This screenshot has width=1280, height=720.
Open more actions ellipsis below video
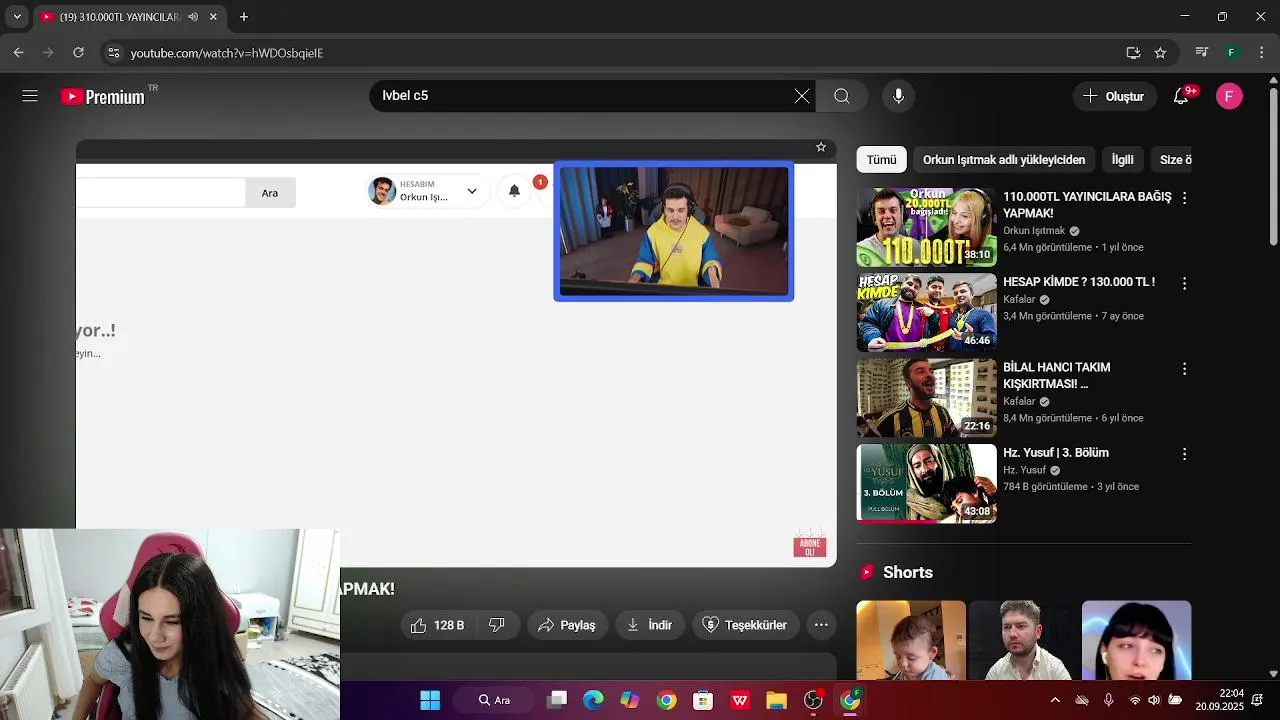[x=821, y=625]
